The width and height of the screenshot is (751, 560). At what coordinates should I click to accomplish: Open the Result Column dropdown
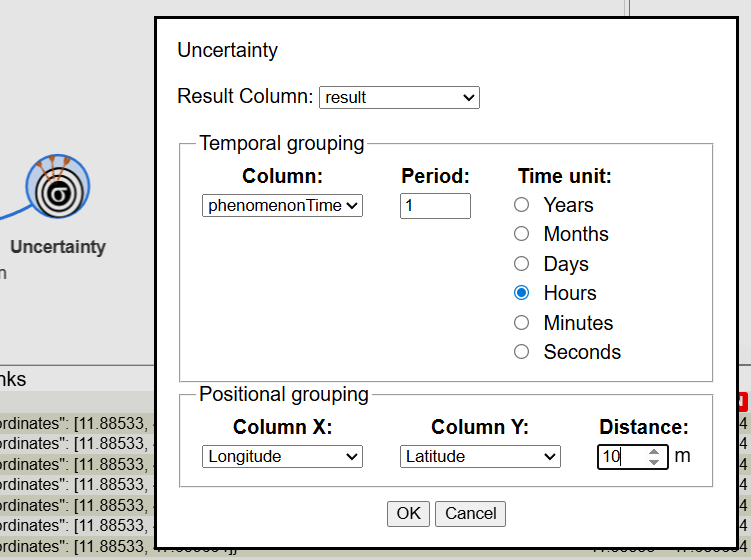tap(399, 97)
